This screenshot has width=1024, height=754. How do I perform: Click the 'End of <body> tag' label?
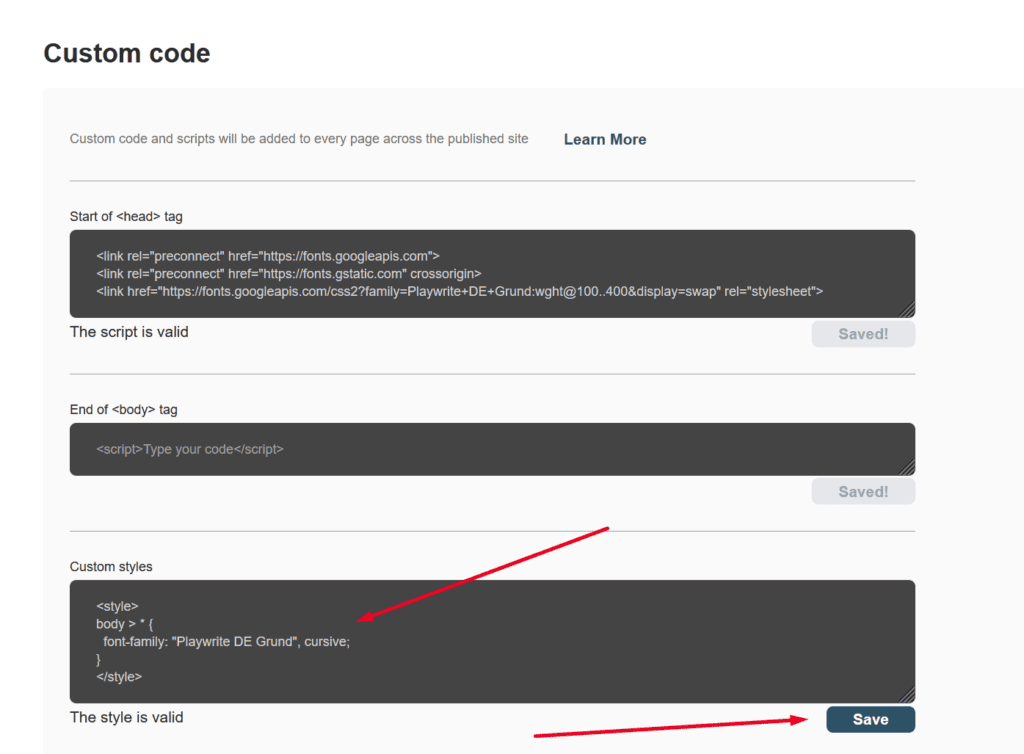coord(123,409)
